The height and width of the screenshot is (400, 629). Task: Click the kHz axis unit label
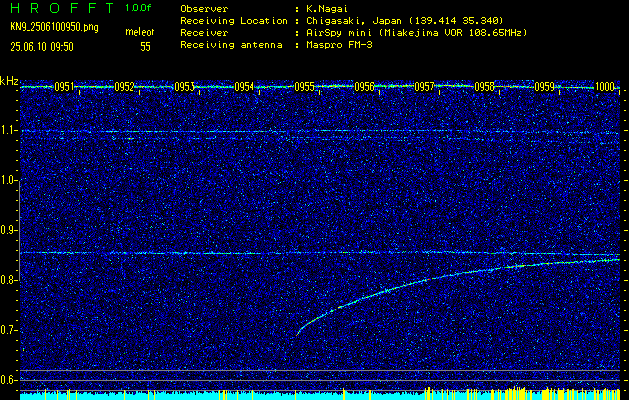(x=9, y=81)
